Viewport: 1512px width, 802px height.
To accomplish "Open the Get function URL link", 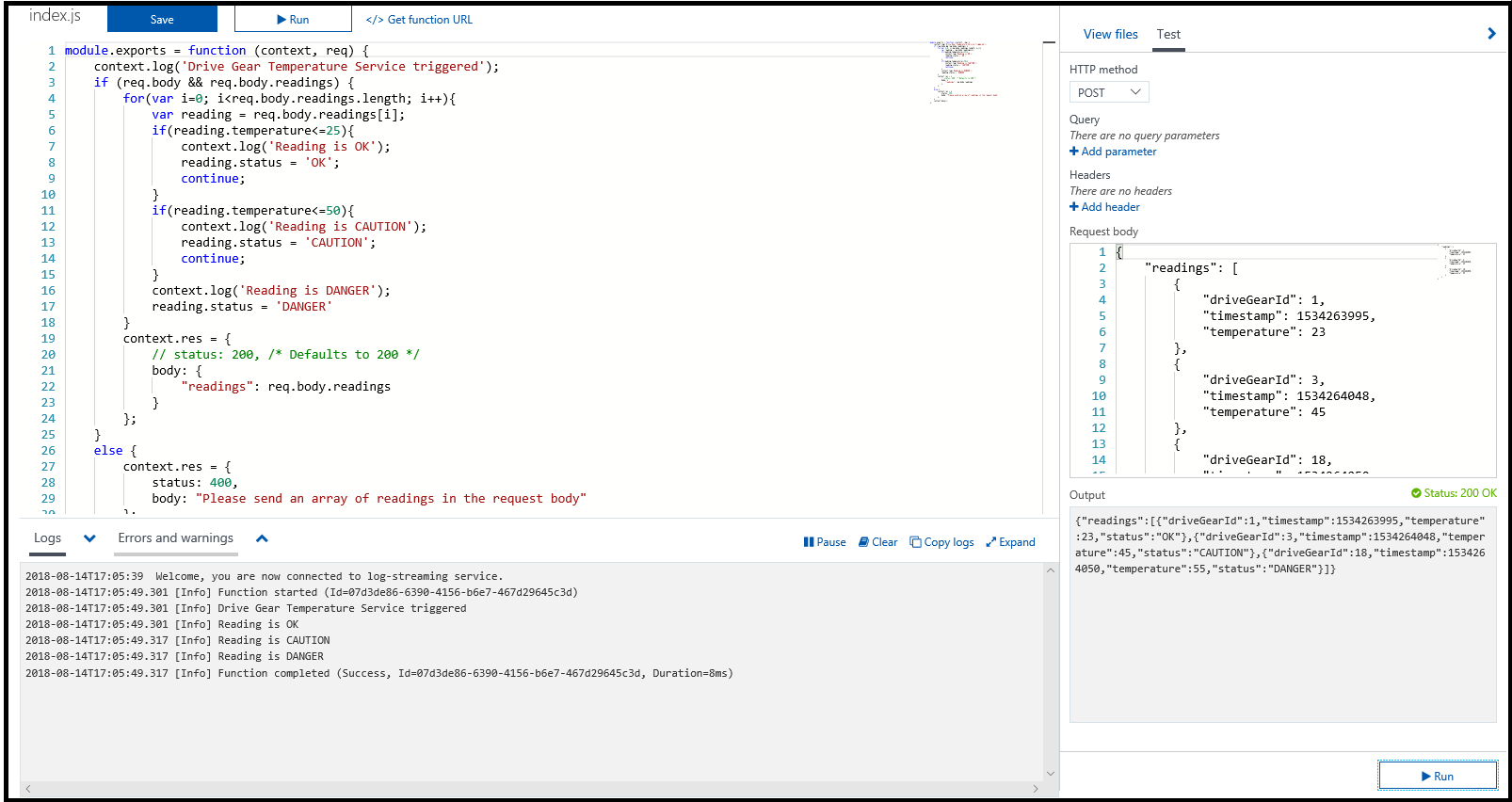I will tap(420, 19).
